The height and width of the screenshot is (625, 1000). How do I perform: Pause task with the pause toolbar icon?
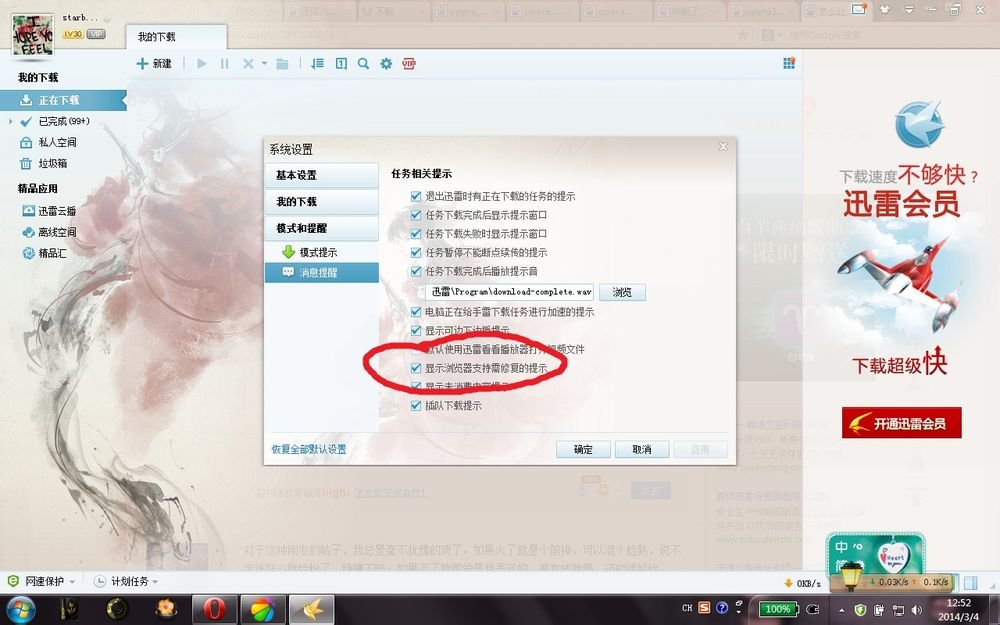(x=224, y=64)
